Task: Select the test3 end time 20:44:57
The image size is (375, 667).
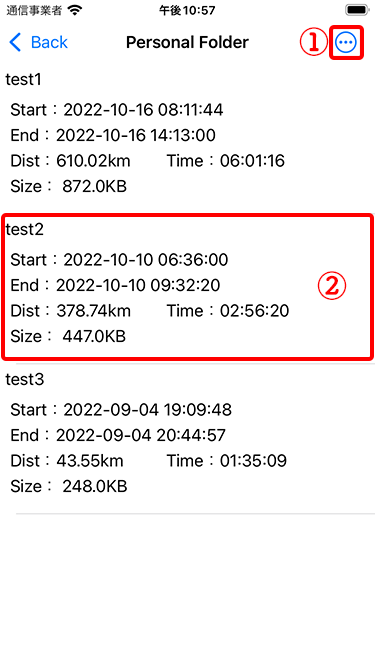Action: (191, 436)
